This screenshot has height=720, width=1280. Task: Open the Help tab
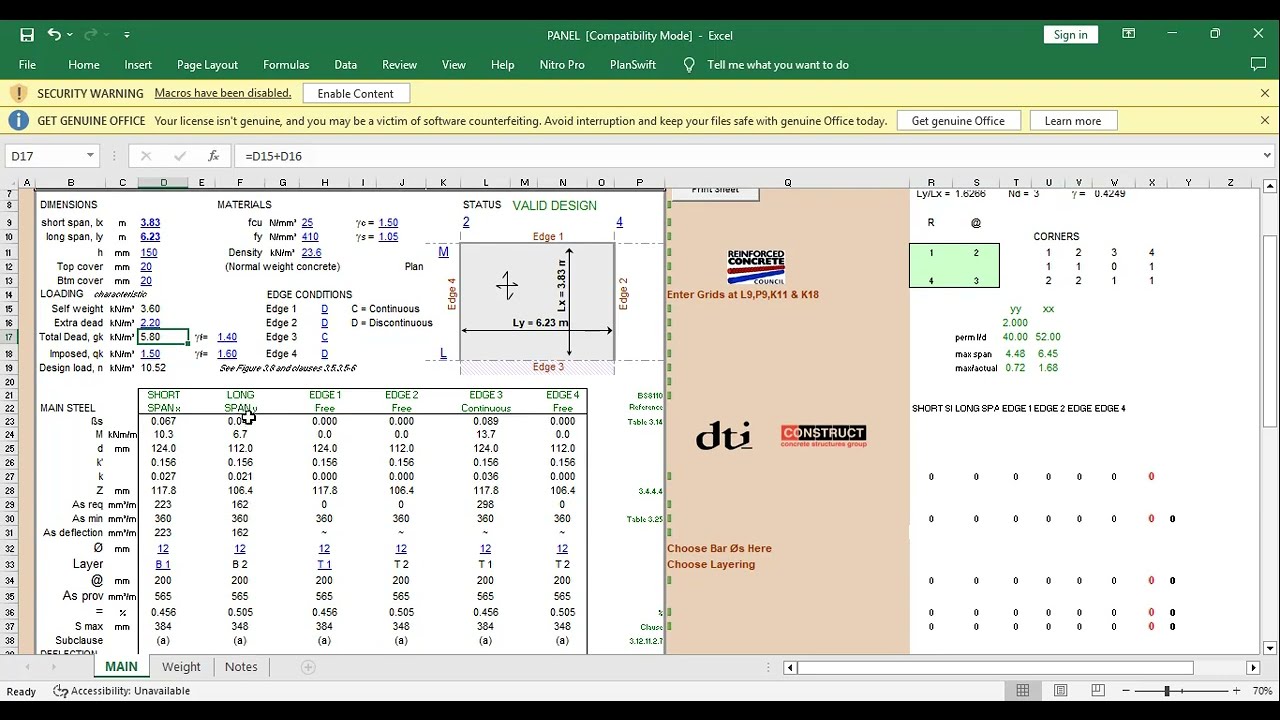tap(502, 65)
